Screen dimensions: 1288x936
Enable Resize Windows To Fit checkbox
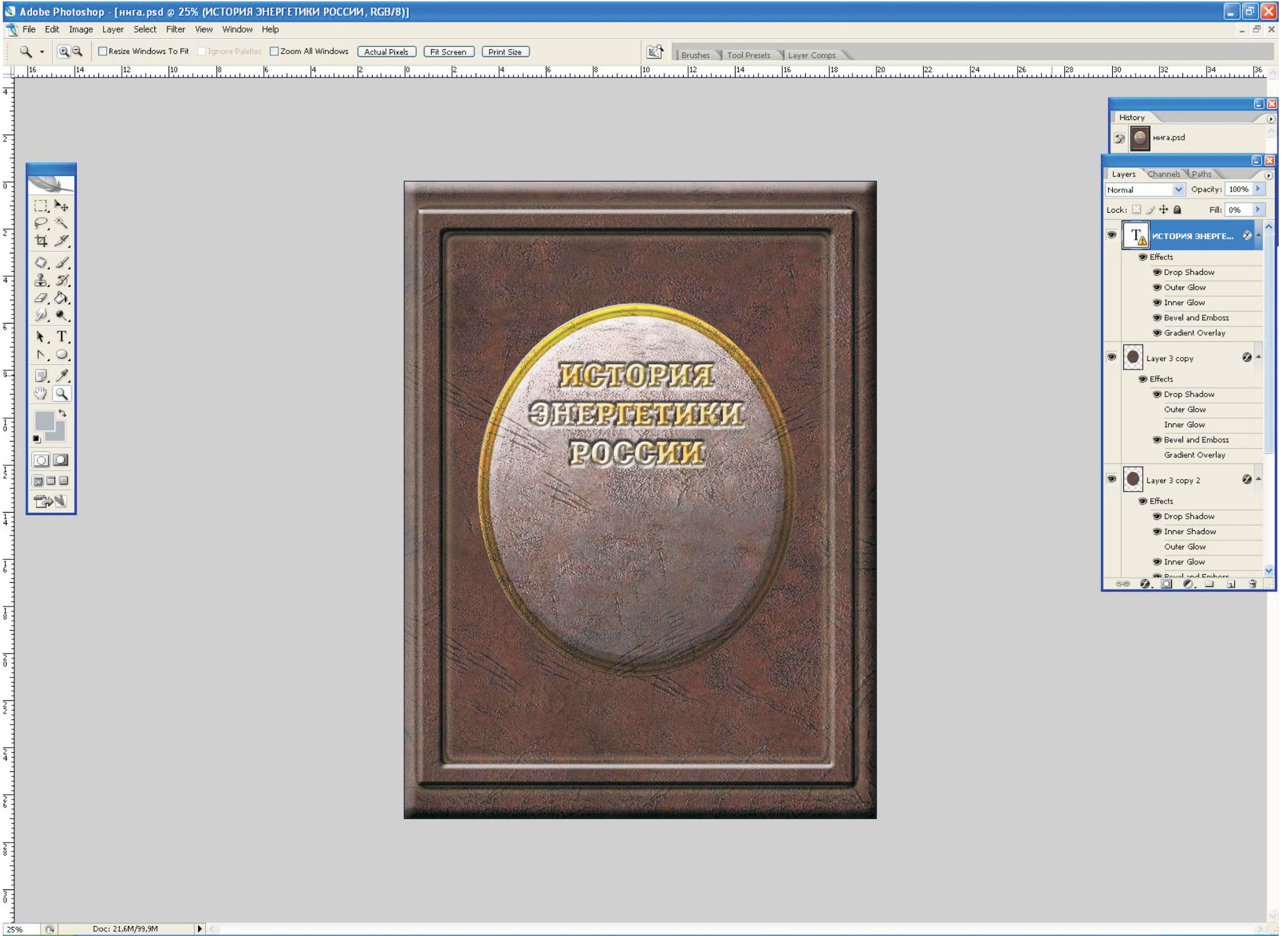point(102,51)
